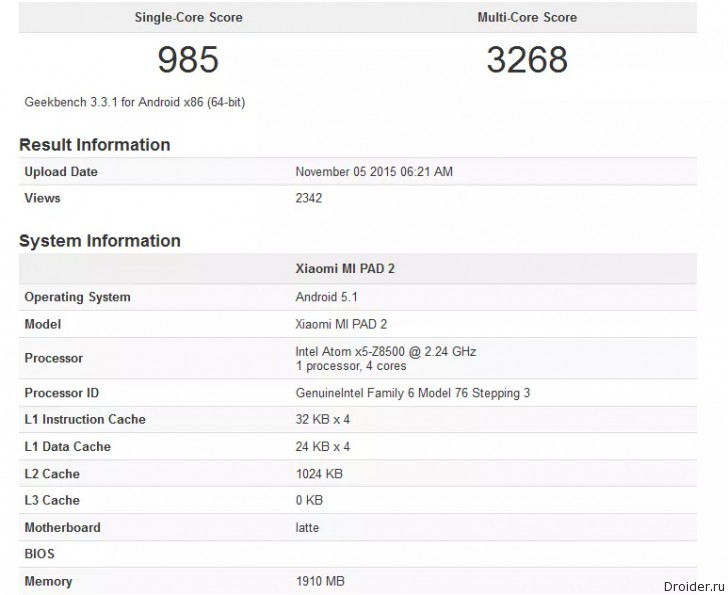The width and height of the screenshot is (728, 595).
Task: Select the multi-core score value 3268
Action: click(527, 59)
